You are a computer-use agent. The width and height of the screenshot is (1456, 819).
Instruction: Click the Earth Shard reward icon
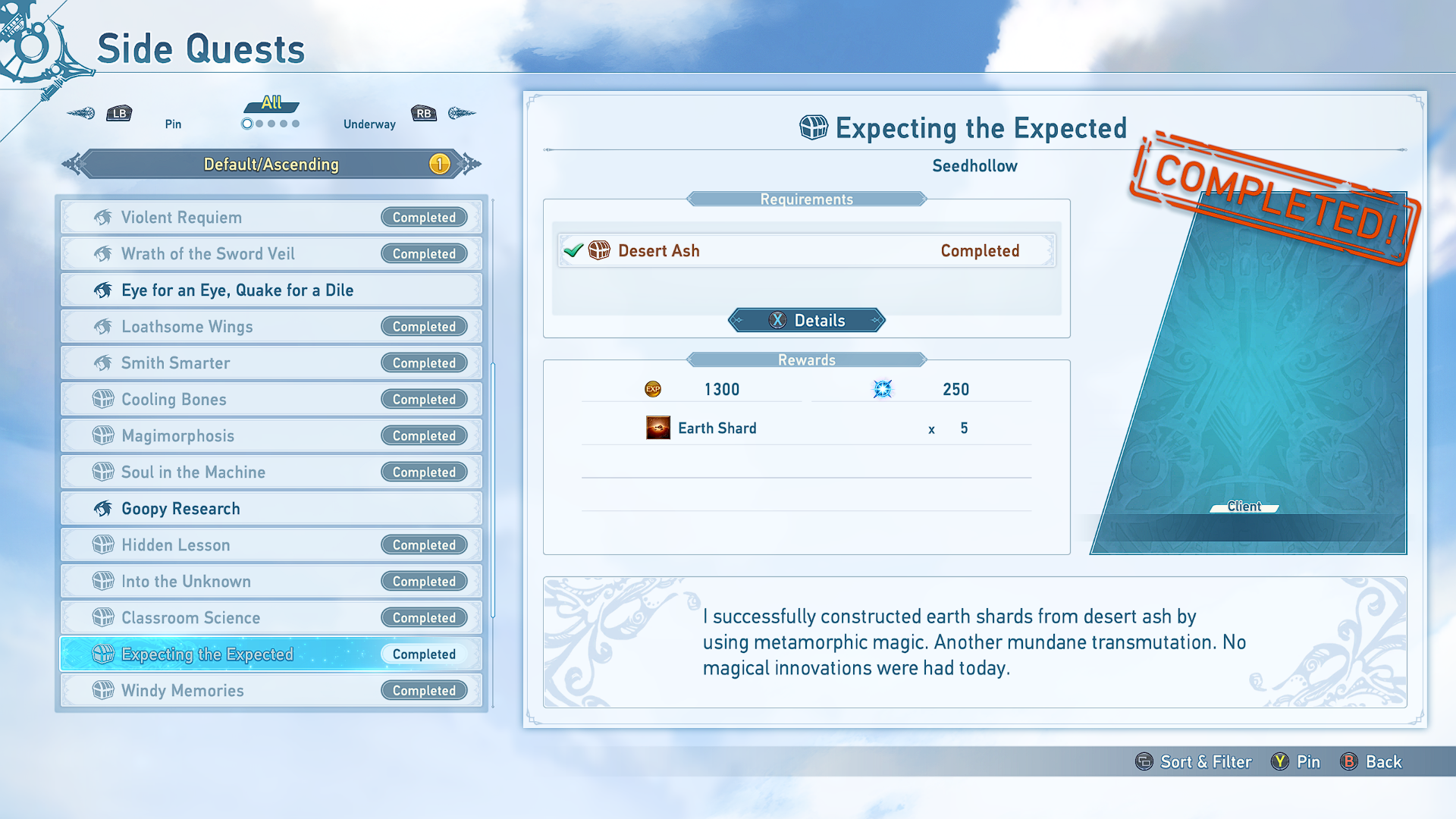point(657,428)
